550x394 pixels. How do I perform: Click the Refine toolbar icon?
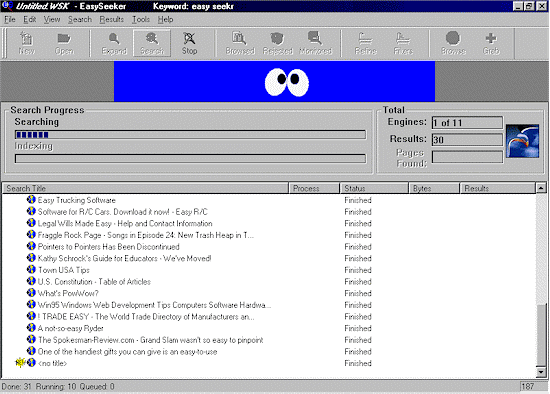tap(365, 43)
